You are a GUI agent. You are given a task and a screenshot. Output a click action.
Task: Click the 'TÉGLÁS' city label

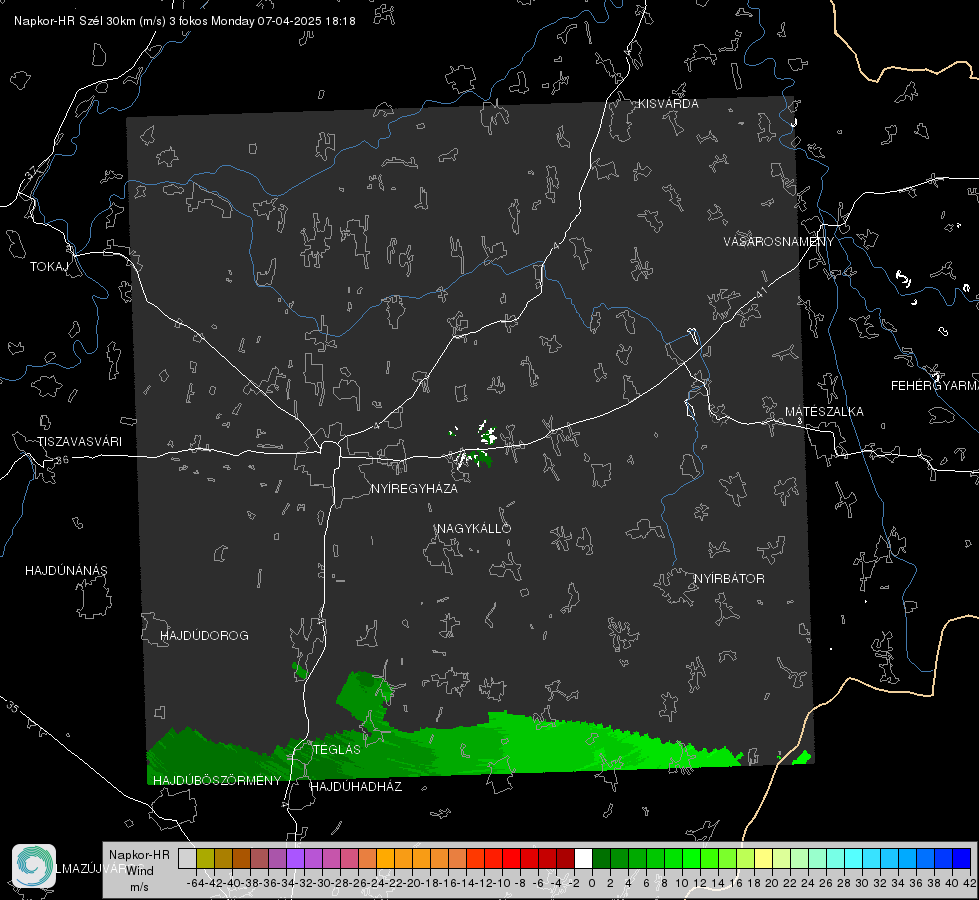(x=337, y=749)
